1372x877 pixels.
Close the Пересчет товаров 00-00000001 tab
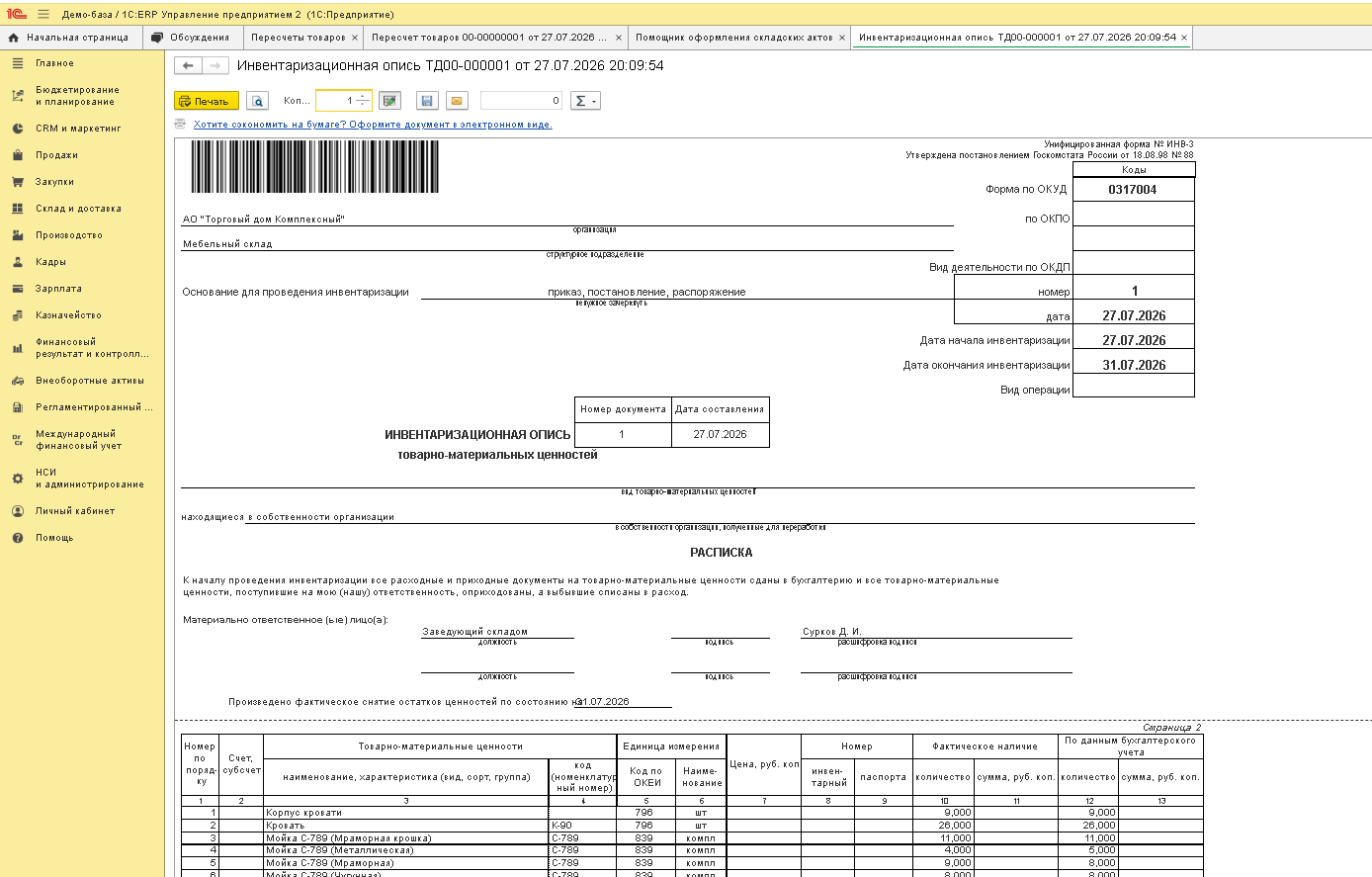pos(619,38)
